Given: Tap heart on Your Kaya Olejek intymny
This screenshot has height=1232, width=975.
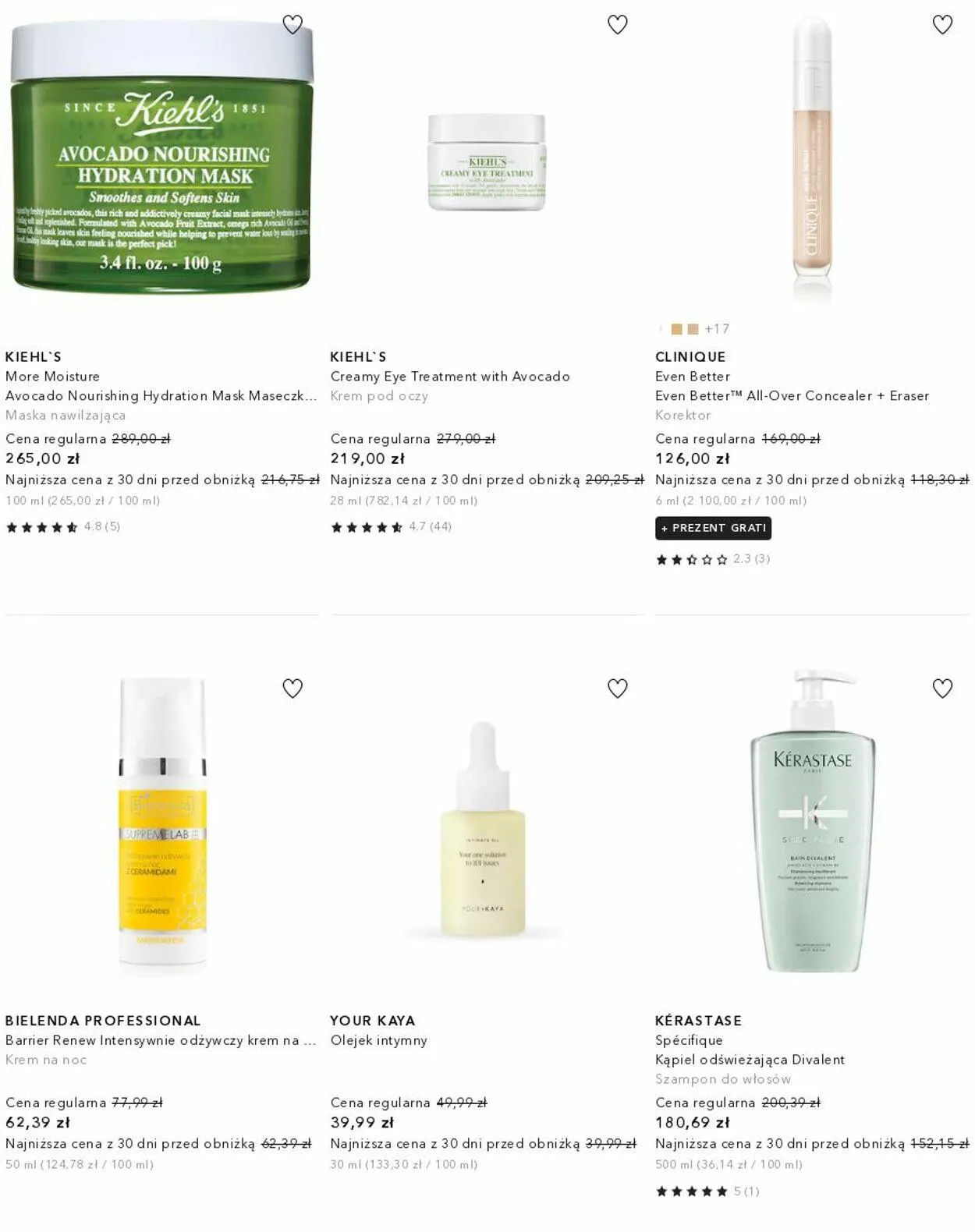Looking at the screenshot, I should pyautogui.click(x=618, y=689).
